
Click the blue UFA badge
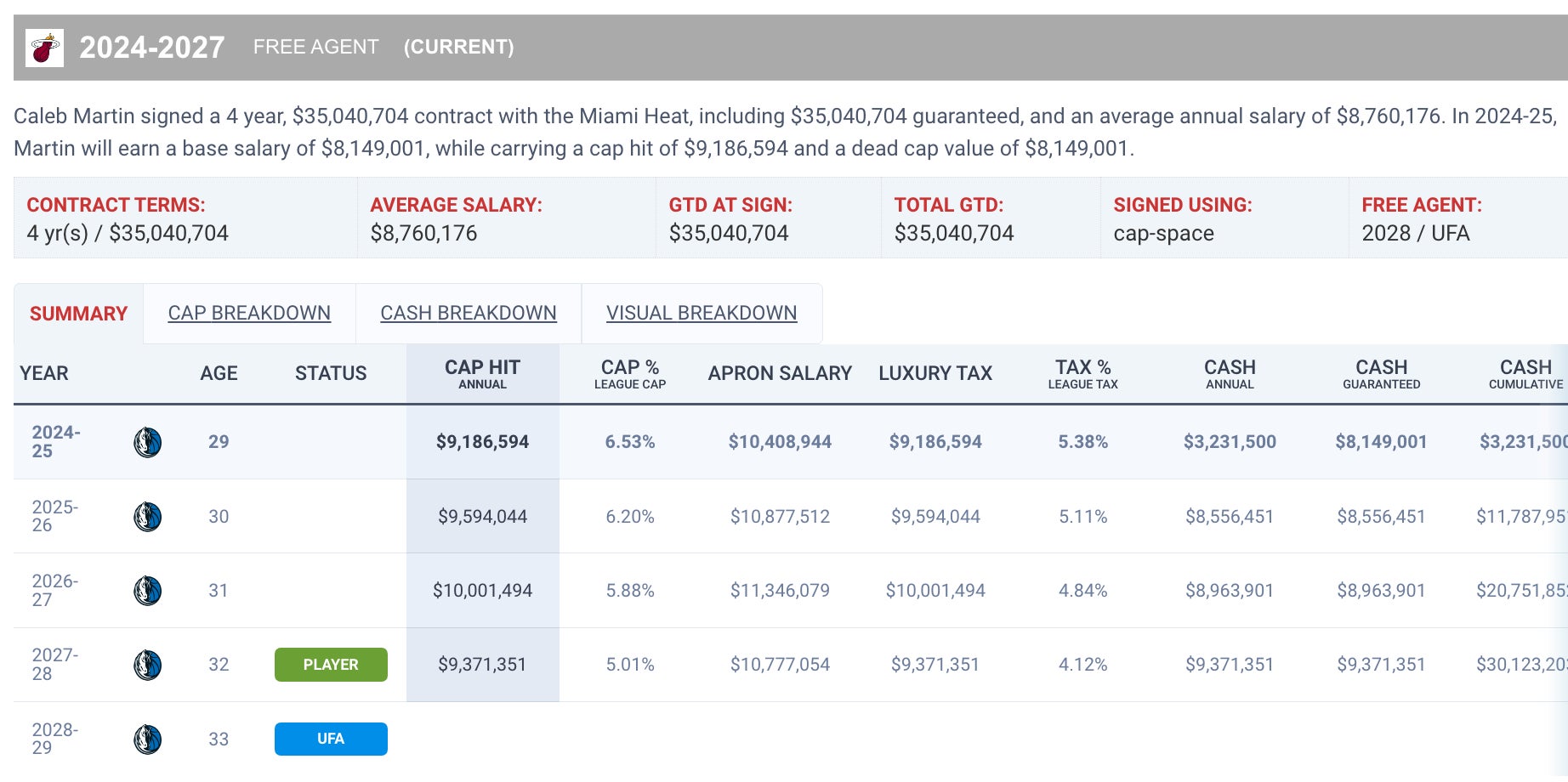click(331, 739)
